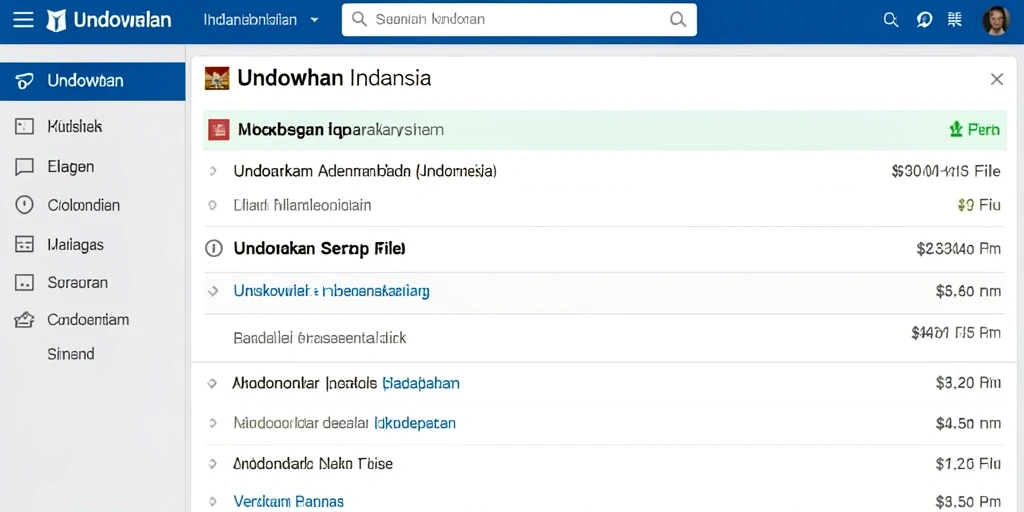Click the Kudshek sidebar icon

[24, 127]
